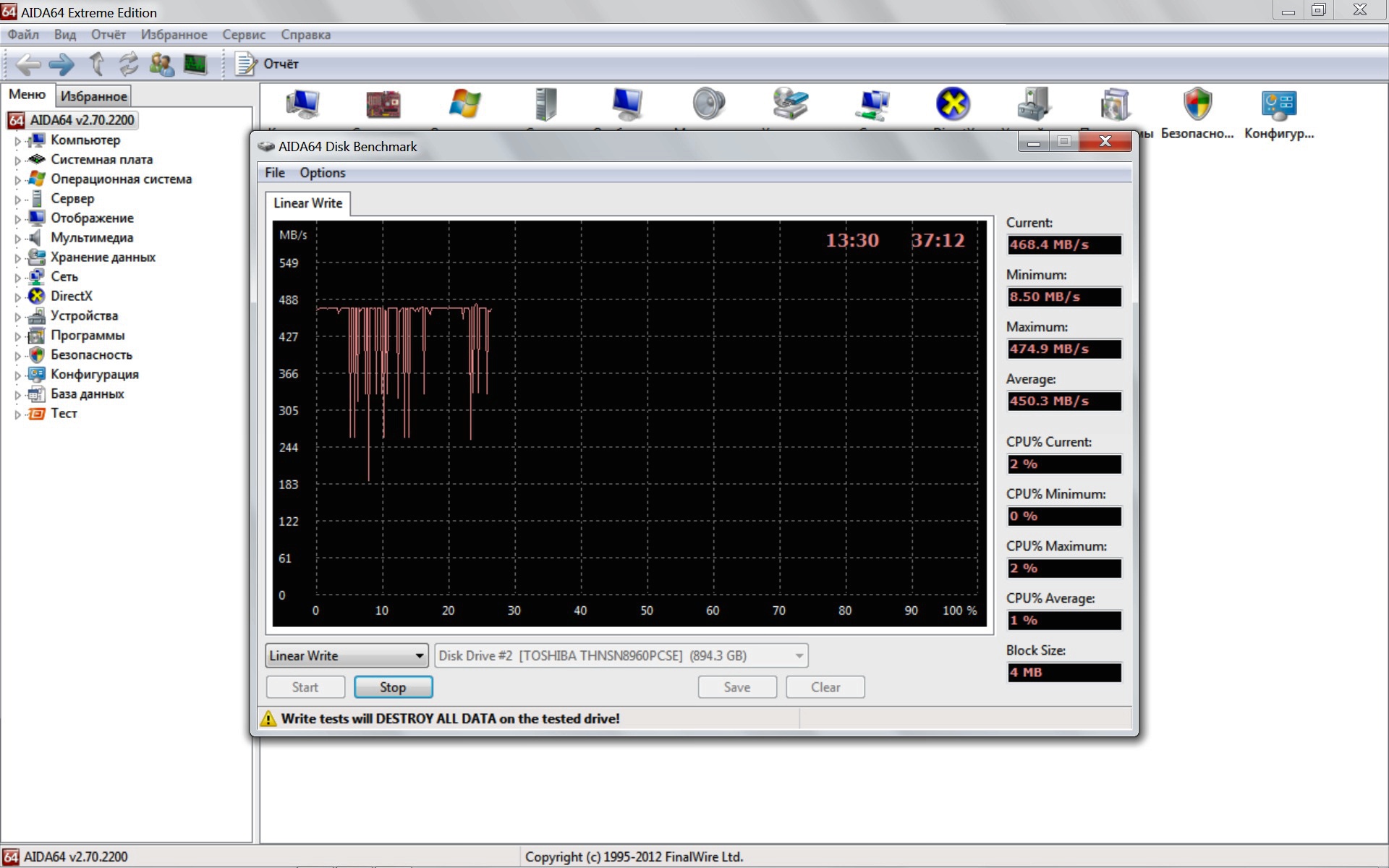This screenshot has width=1389, height=868.
Task: Expand the Хранение данных tree node
Action: pos(17,258)
